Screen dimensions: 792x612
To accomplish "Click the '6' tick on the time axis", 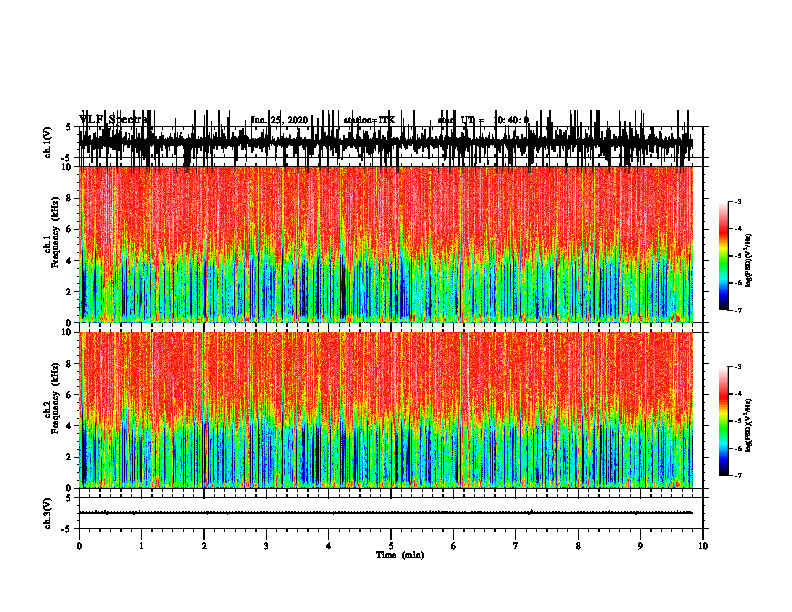I will (x=454, y=546).
